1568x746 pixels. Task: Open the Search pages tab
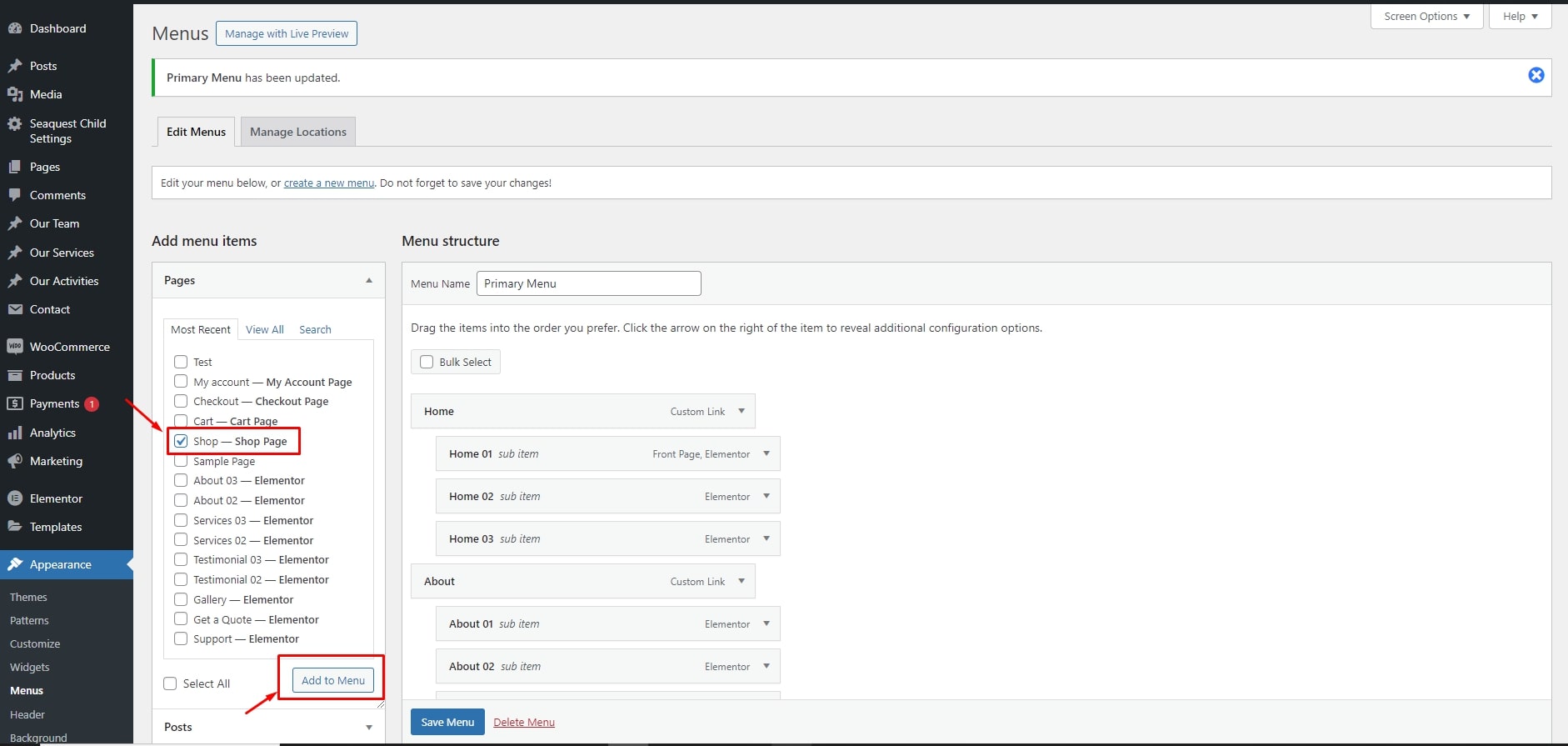pos(315,329)
